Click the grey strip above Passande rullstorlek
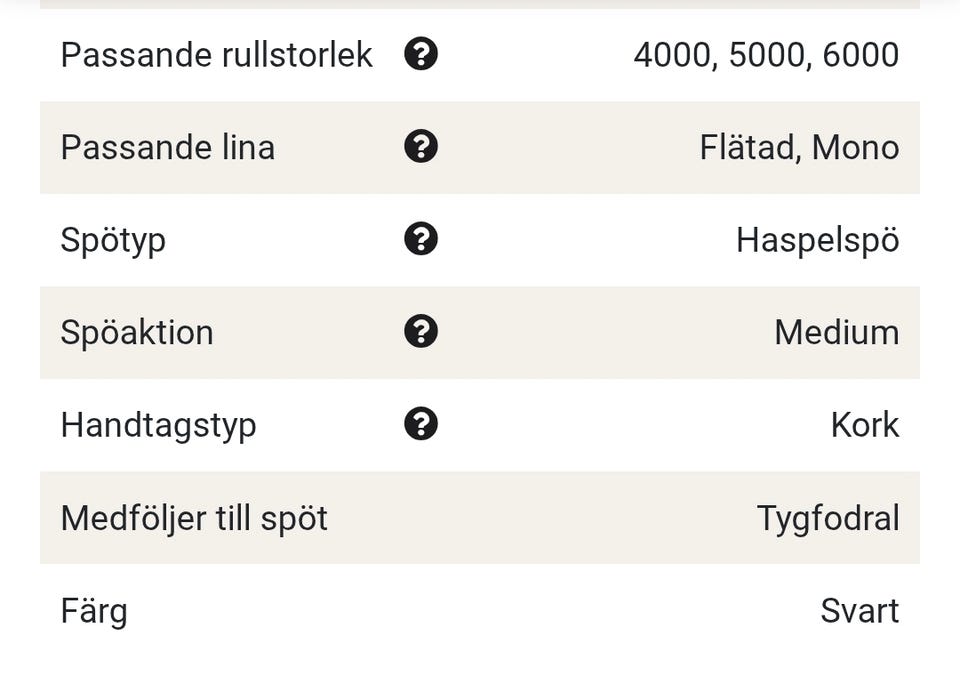 480,4
